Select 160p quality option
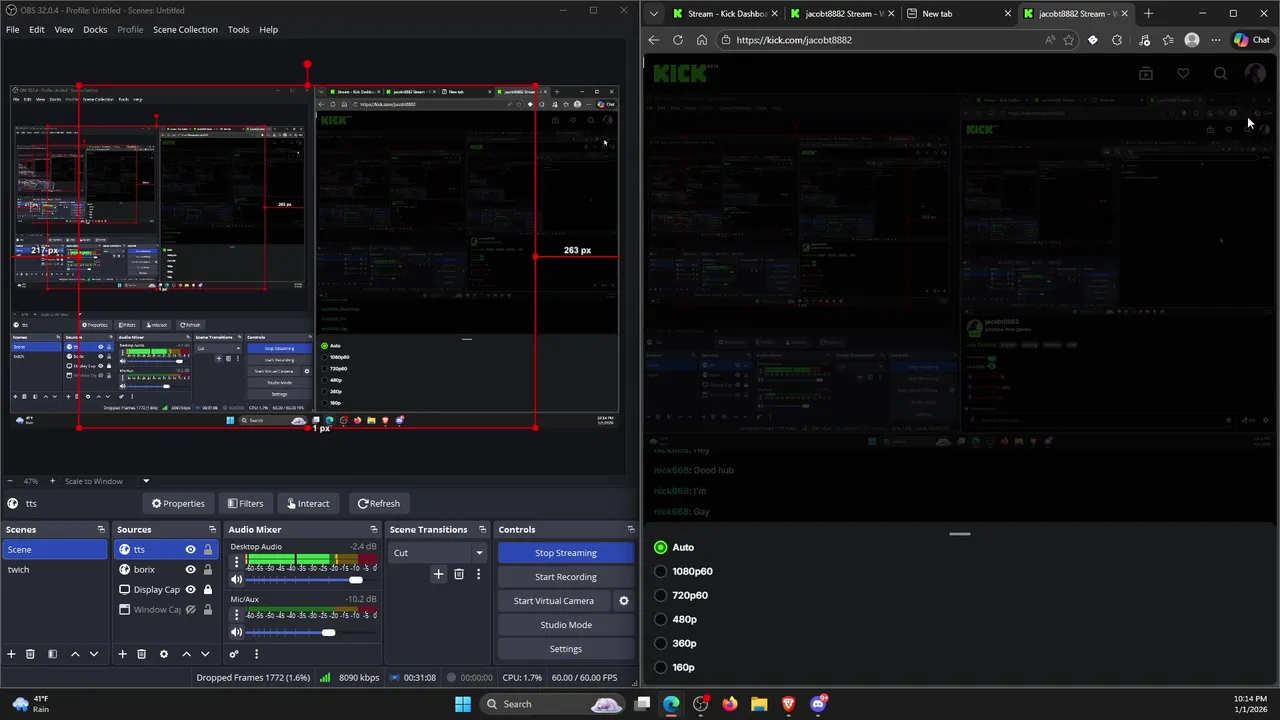This screenshot has width=1280, height=720. pyautogui.click(x=661, y=667)
